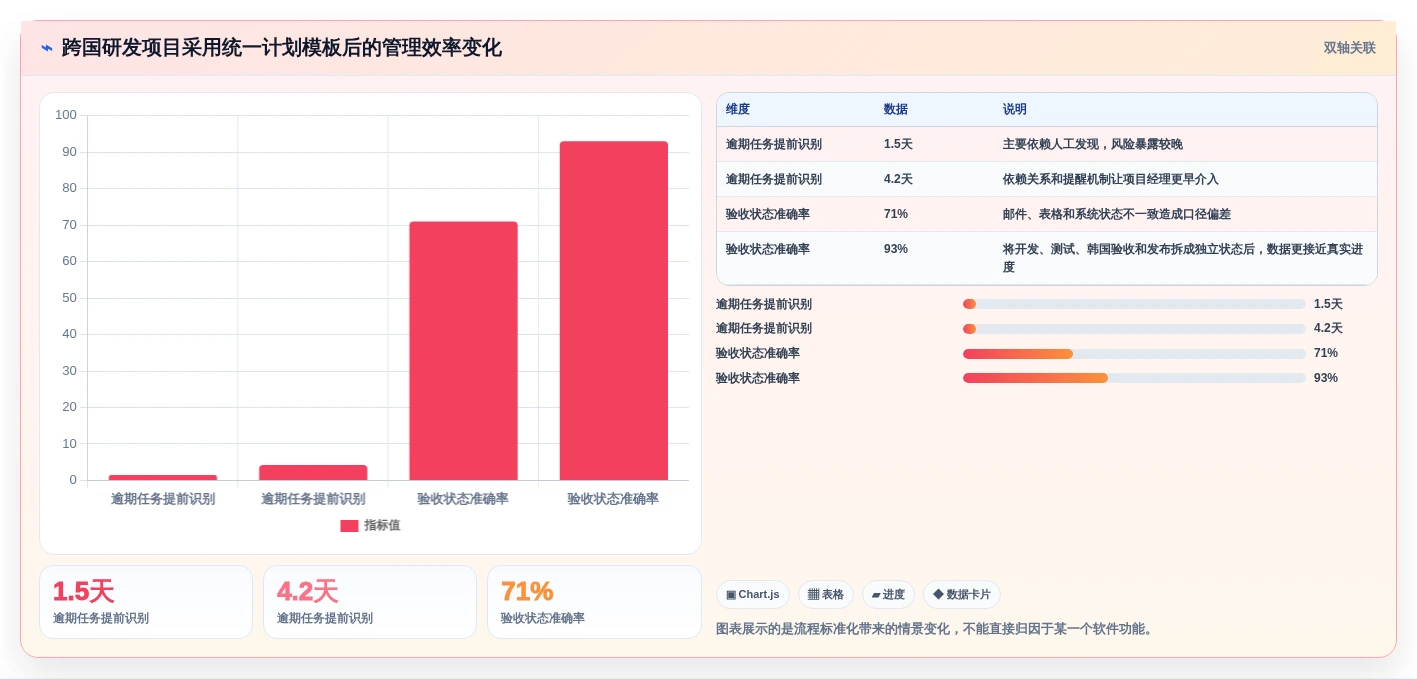Click the short chart bar for value 4.2
This screenshot has height=679, width=1417.
(313, 473)
